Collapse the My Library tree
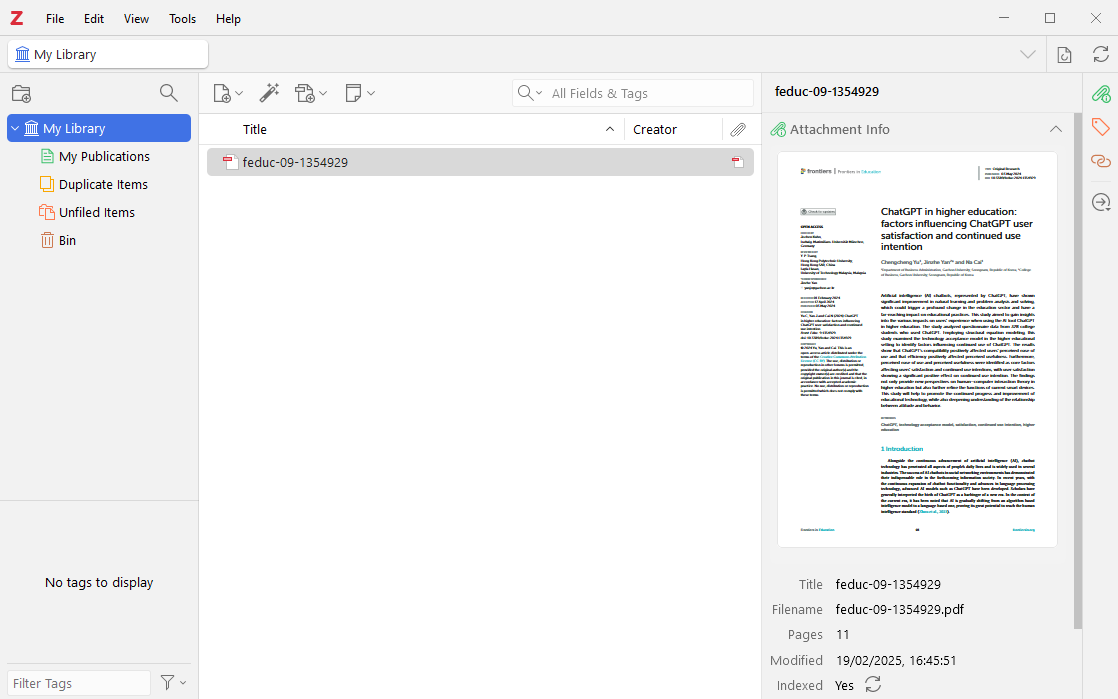This screenshot has height=699, width=1118. (x=15, y=128)
